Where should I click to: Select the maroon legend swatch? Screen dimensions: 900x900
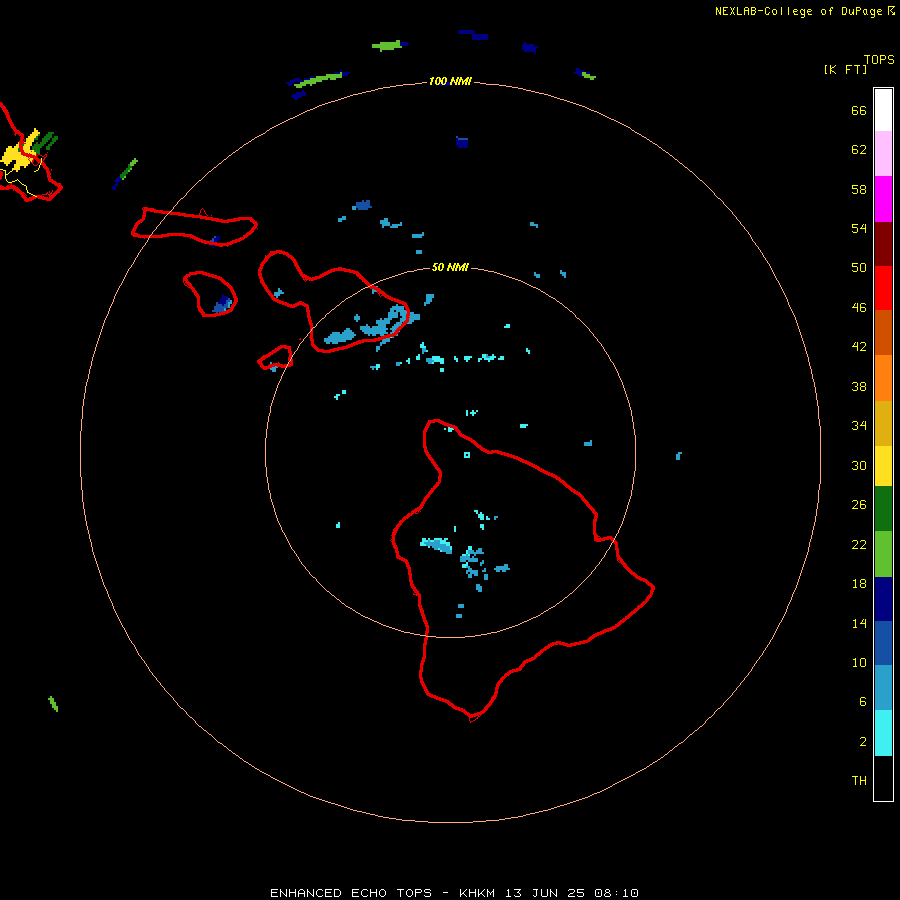click(x=883, y=243)
